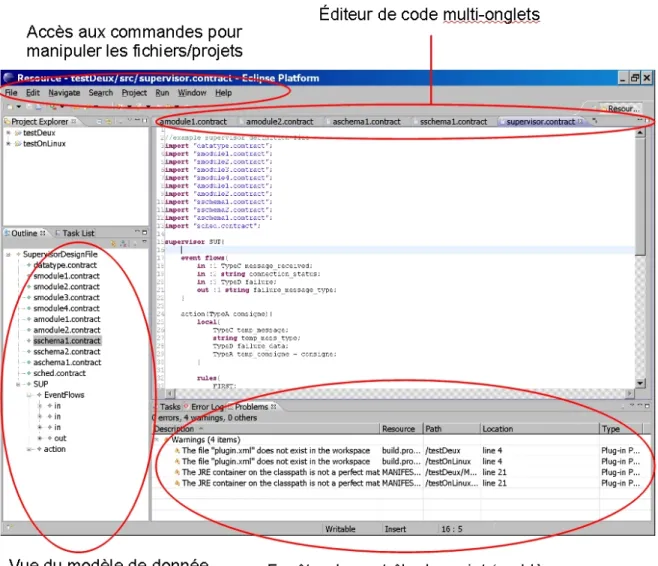Switch to the sschema1.contract editor tab

(453, 122)
